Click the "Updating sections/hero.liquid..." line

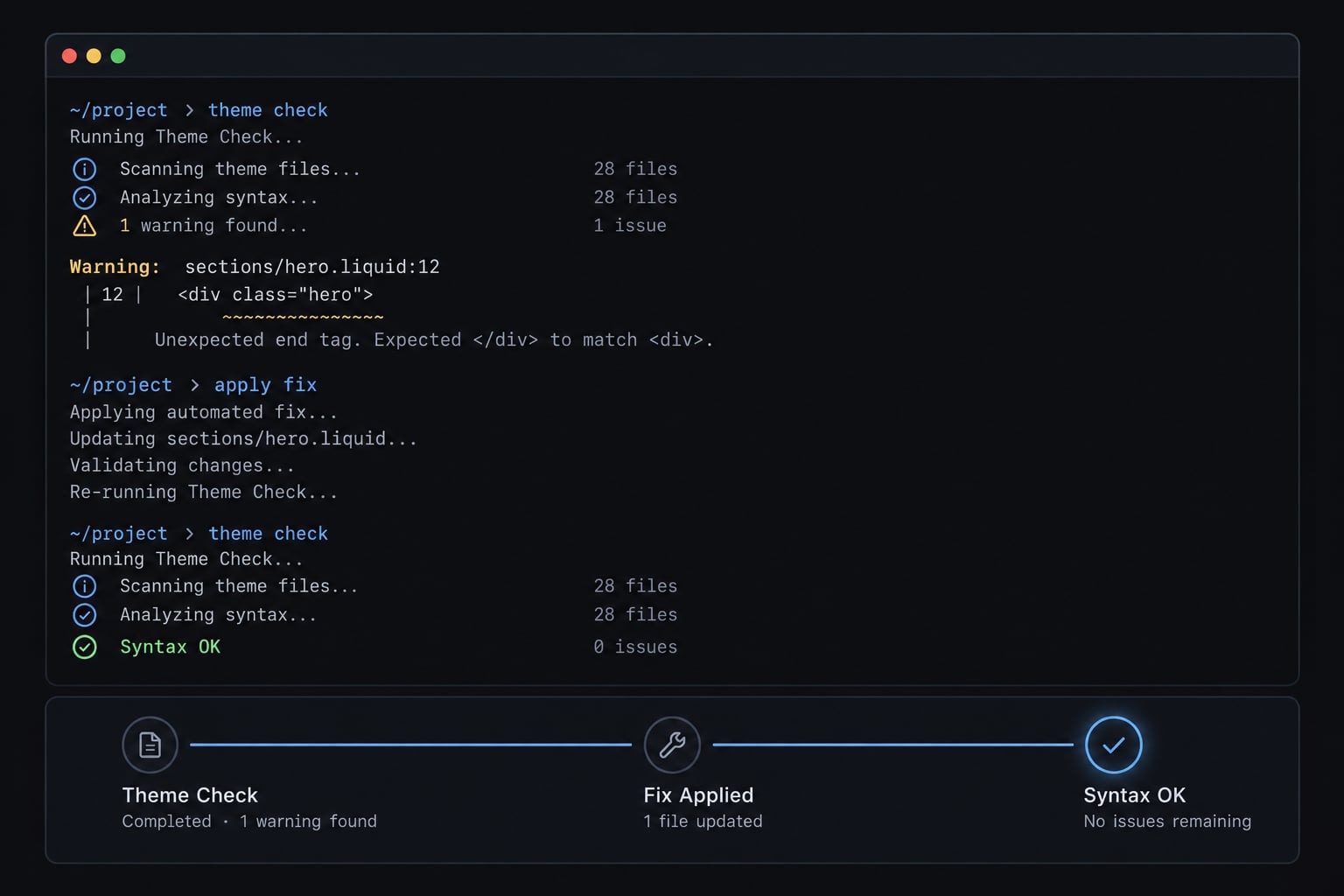tap(243, 438)
